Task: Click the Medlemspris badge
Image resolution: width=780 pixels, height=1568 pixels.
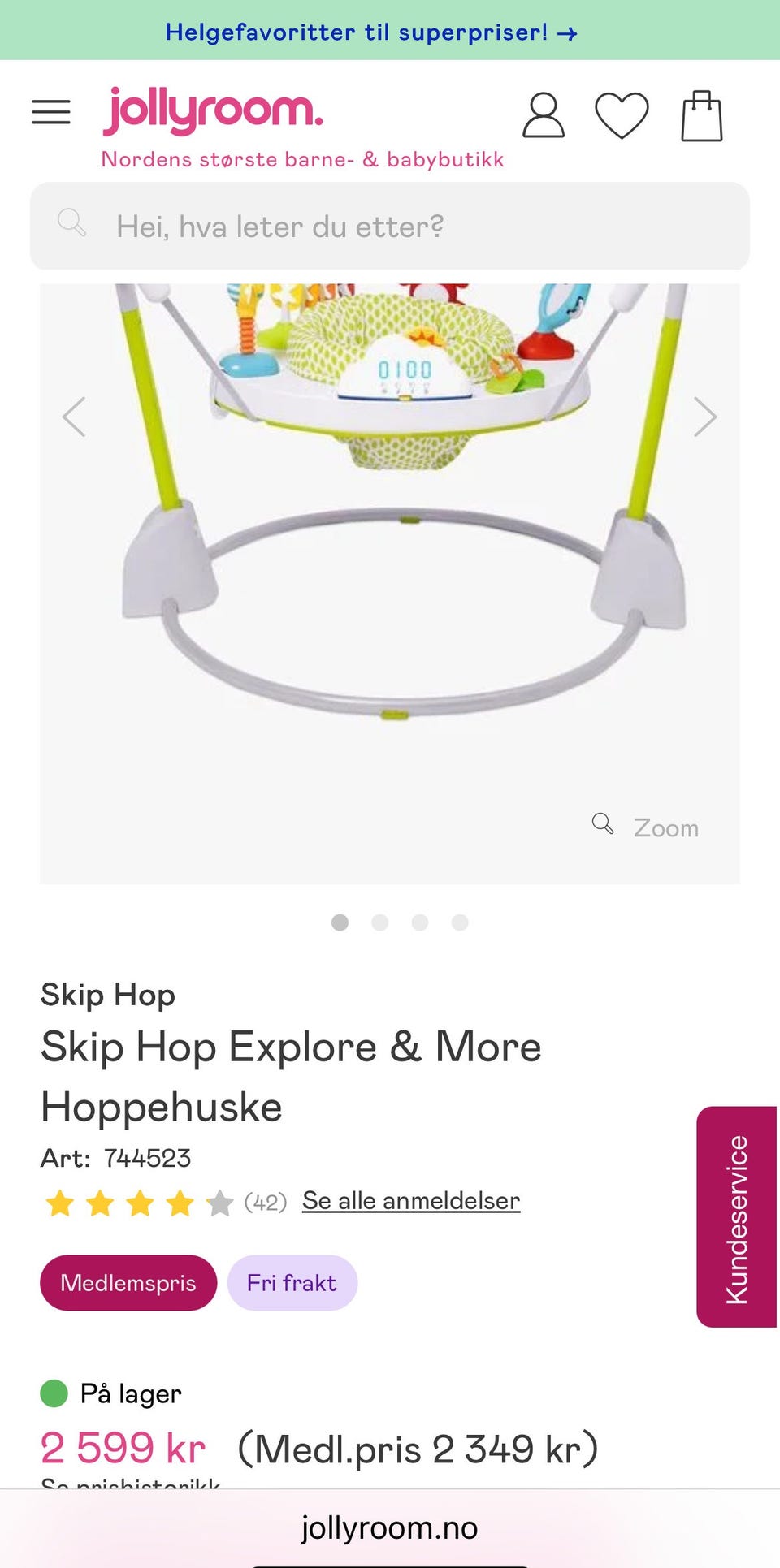Action: [x=128, y=1283]
